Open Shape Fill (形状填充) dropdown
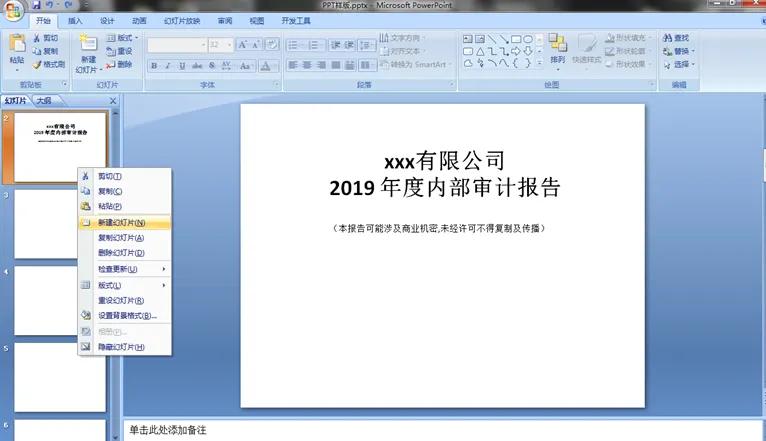This screenshot has width=766, height=441. pos(627,38)
